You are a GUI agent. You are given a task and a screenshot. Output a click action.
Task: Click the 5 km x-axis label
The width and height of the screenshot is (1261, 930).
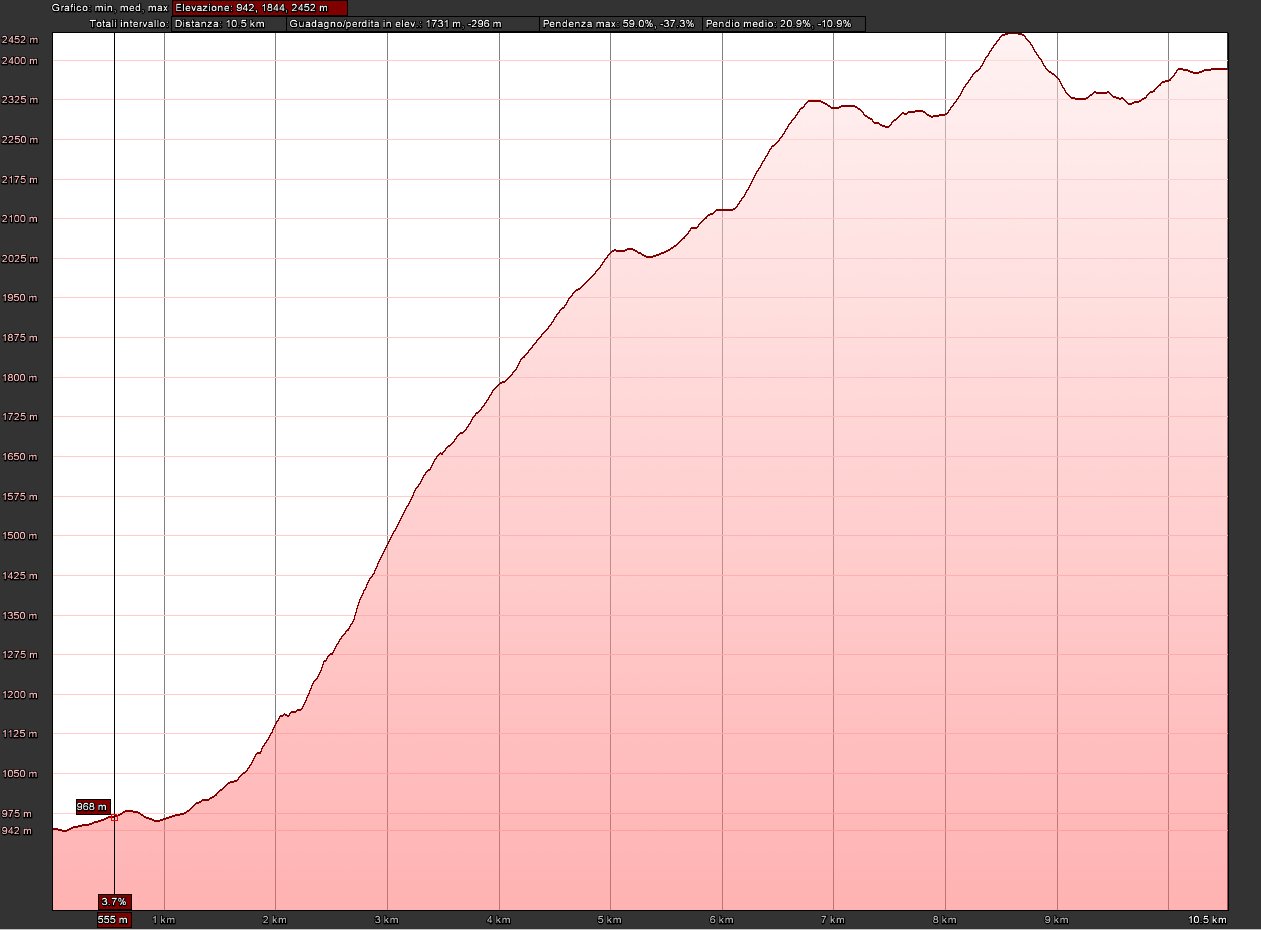610,919
